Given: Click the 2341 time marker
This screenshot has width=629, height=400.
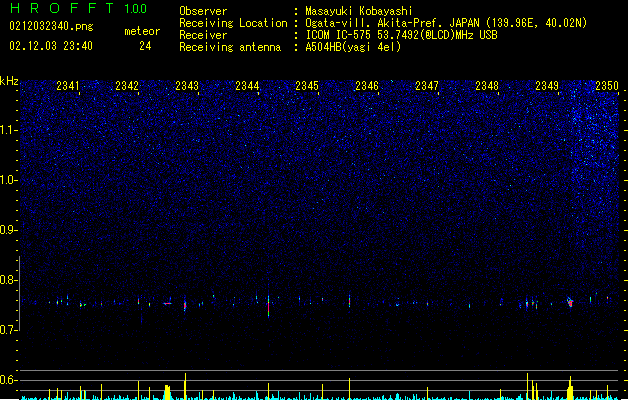Looking at the screenshot, I should pos(68,86).
